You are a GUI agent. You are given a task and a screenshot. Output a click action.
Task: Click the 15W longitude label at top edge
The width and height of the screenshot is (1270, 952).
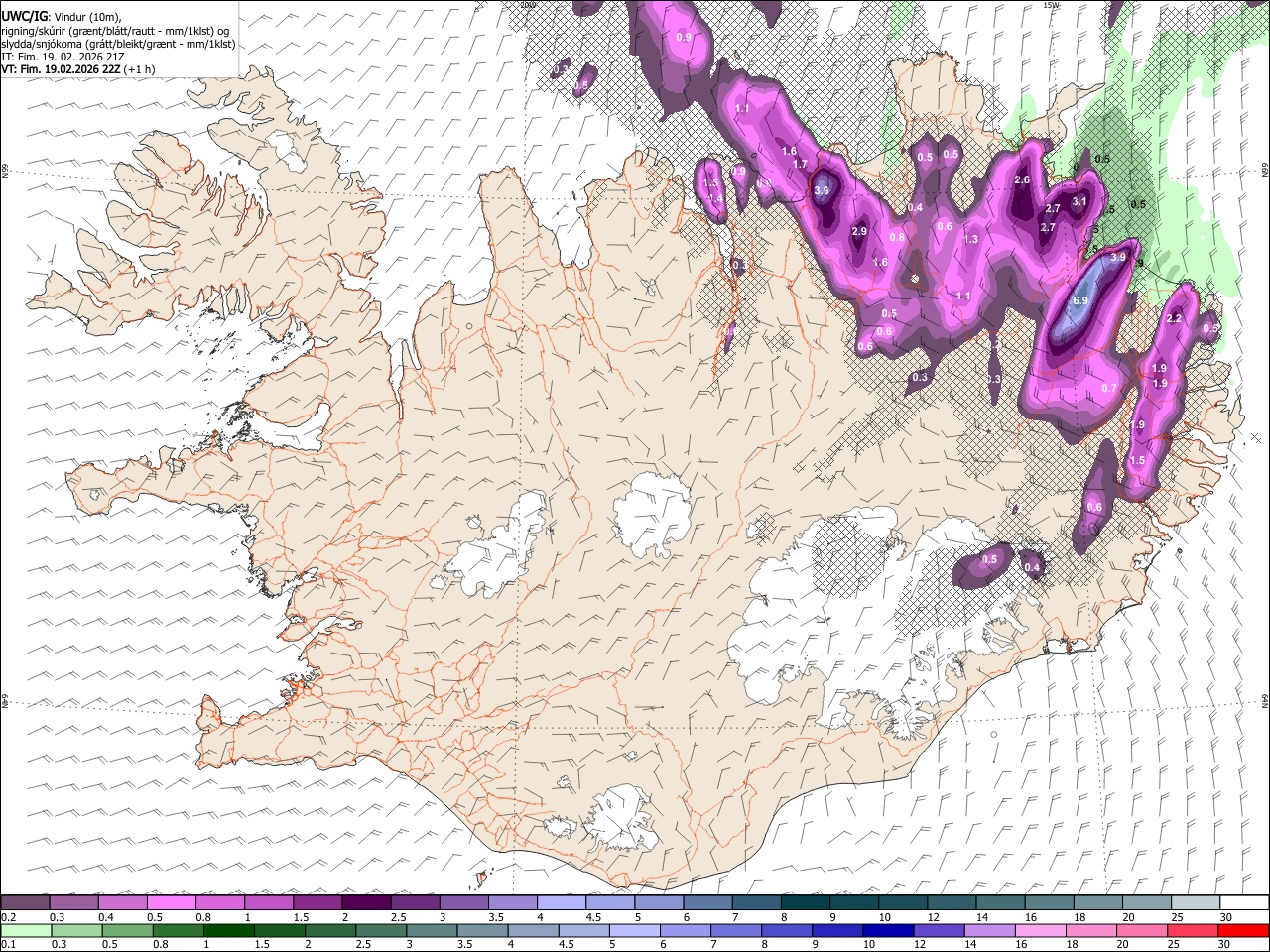[x=1051, y=5]
